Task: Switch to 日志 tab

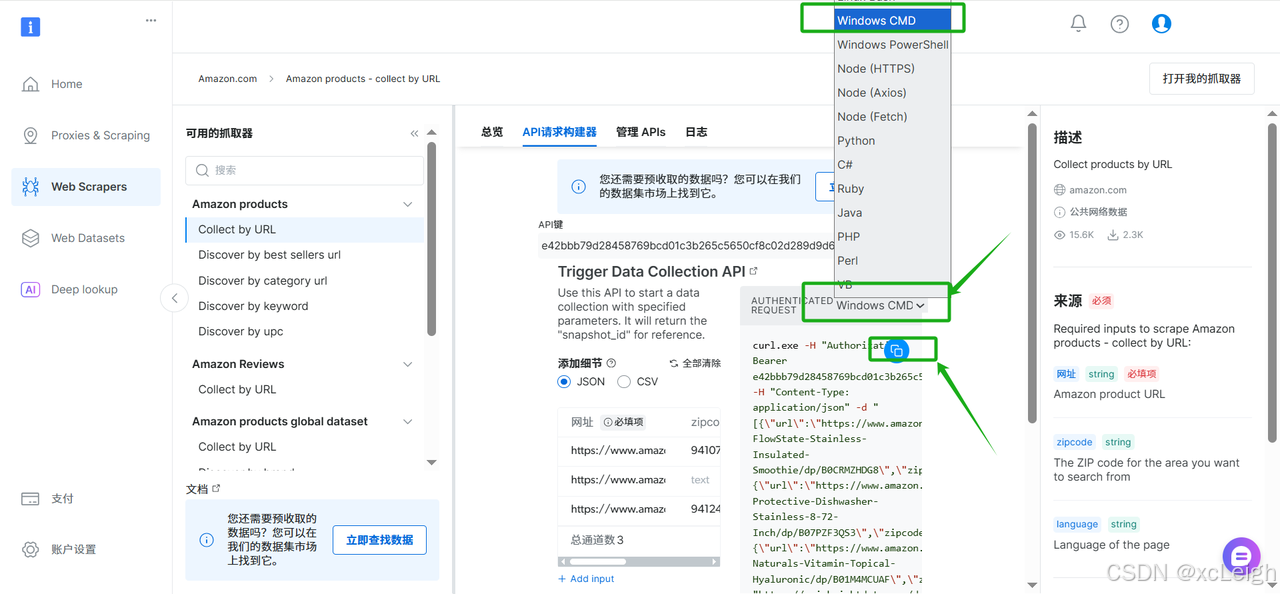Action: (x=696, y=132)
